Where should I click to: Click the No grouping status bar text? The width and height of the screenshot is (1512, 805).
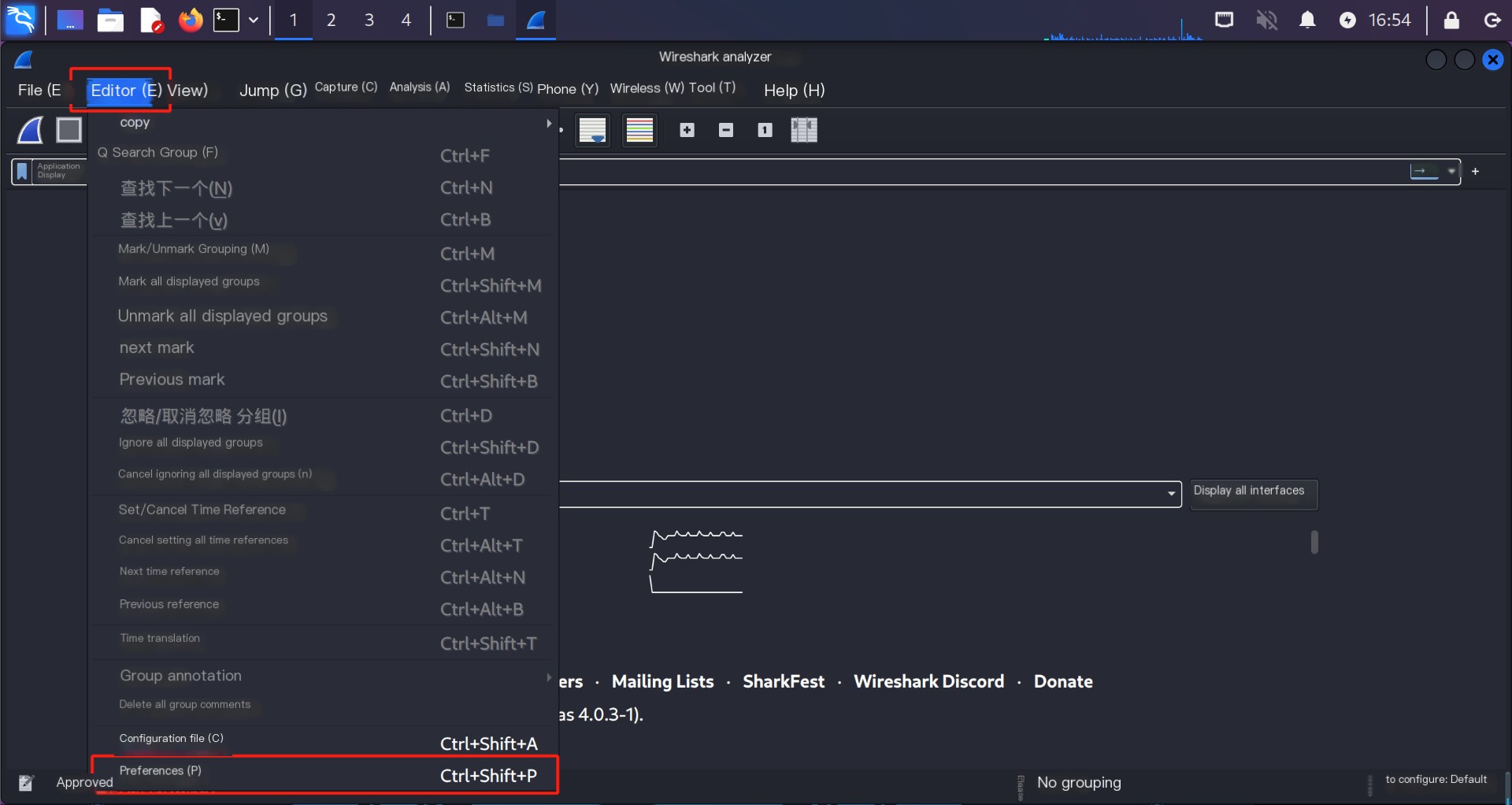[1079, 782]
